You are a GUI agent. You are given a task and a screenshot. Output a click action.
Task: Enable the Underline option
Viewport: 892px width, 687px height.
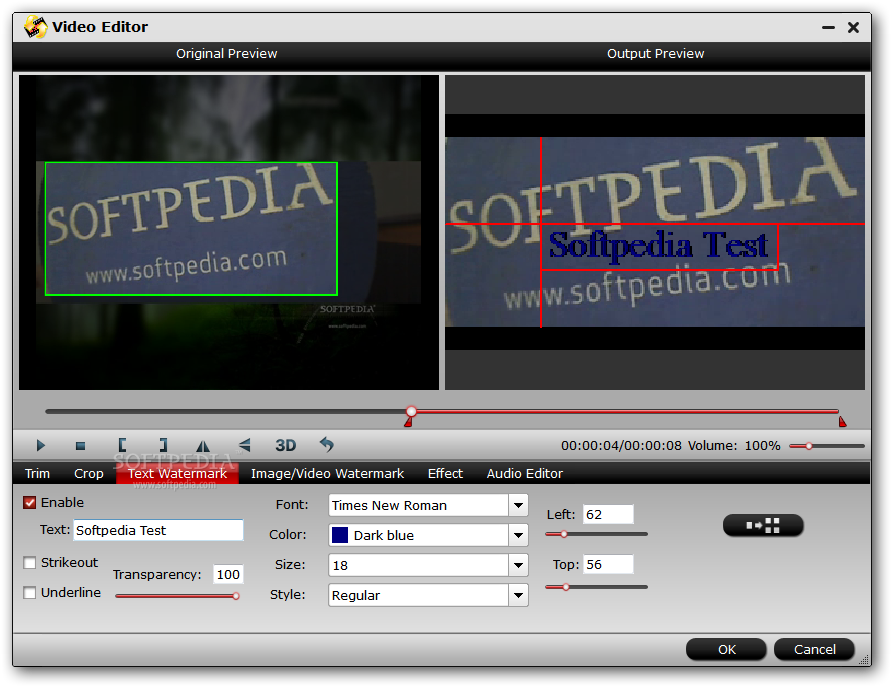tap(30, 593)
